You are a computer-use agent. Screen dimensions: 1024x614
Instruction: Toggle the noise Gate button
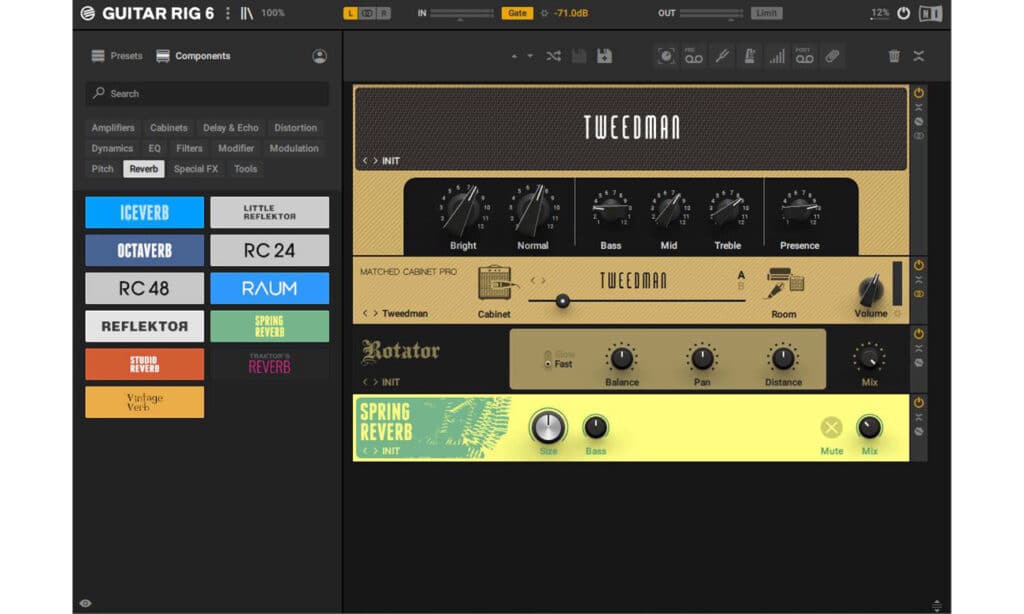[x=517, y=13]
